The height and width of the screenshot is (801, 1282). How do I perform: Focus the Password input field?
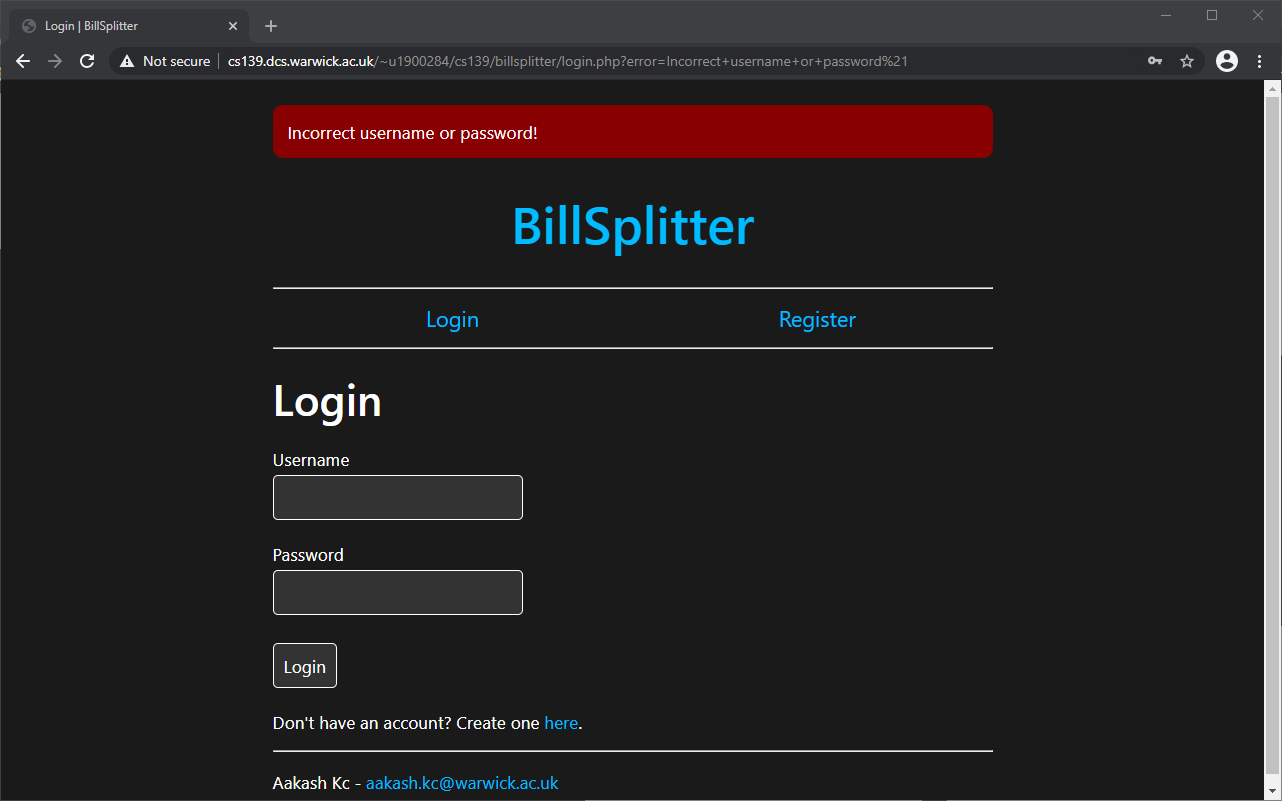(398, 592)
